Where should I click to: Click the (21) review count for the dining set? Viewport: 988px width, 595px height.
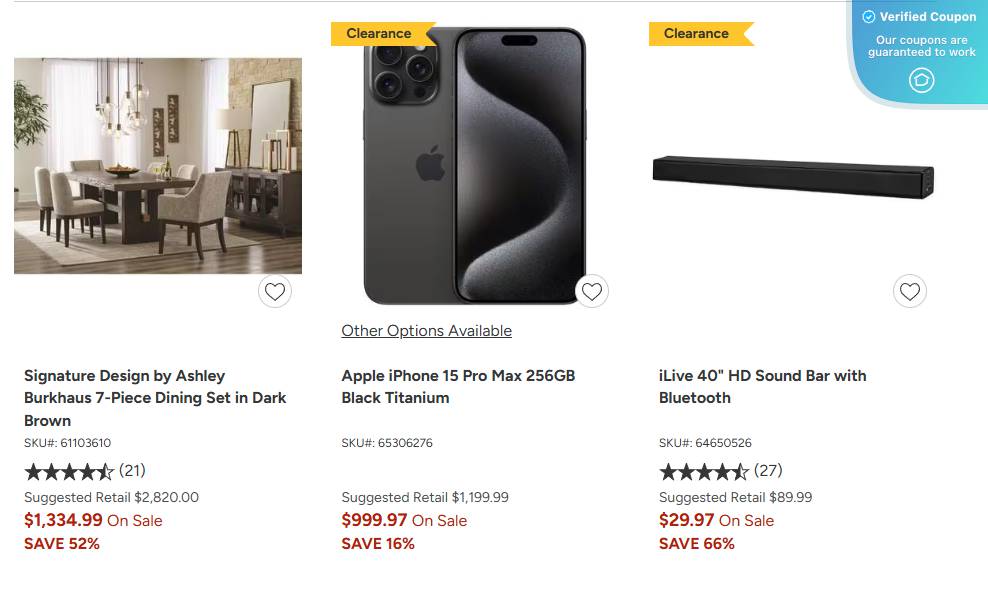click(x=134, y=471)
